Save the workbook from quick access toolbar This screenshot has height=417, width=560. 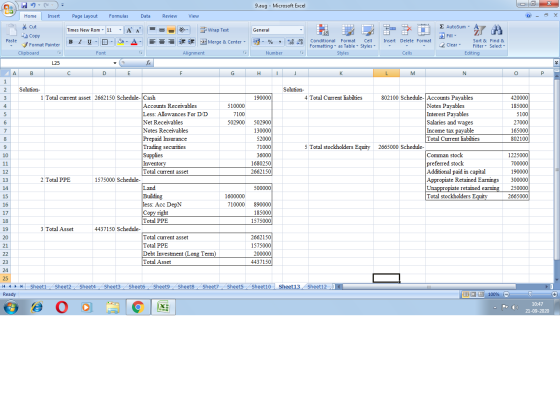pyautogui.click(x=24, y=5)
